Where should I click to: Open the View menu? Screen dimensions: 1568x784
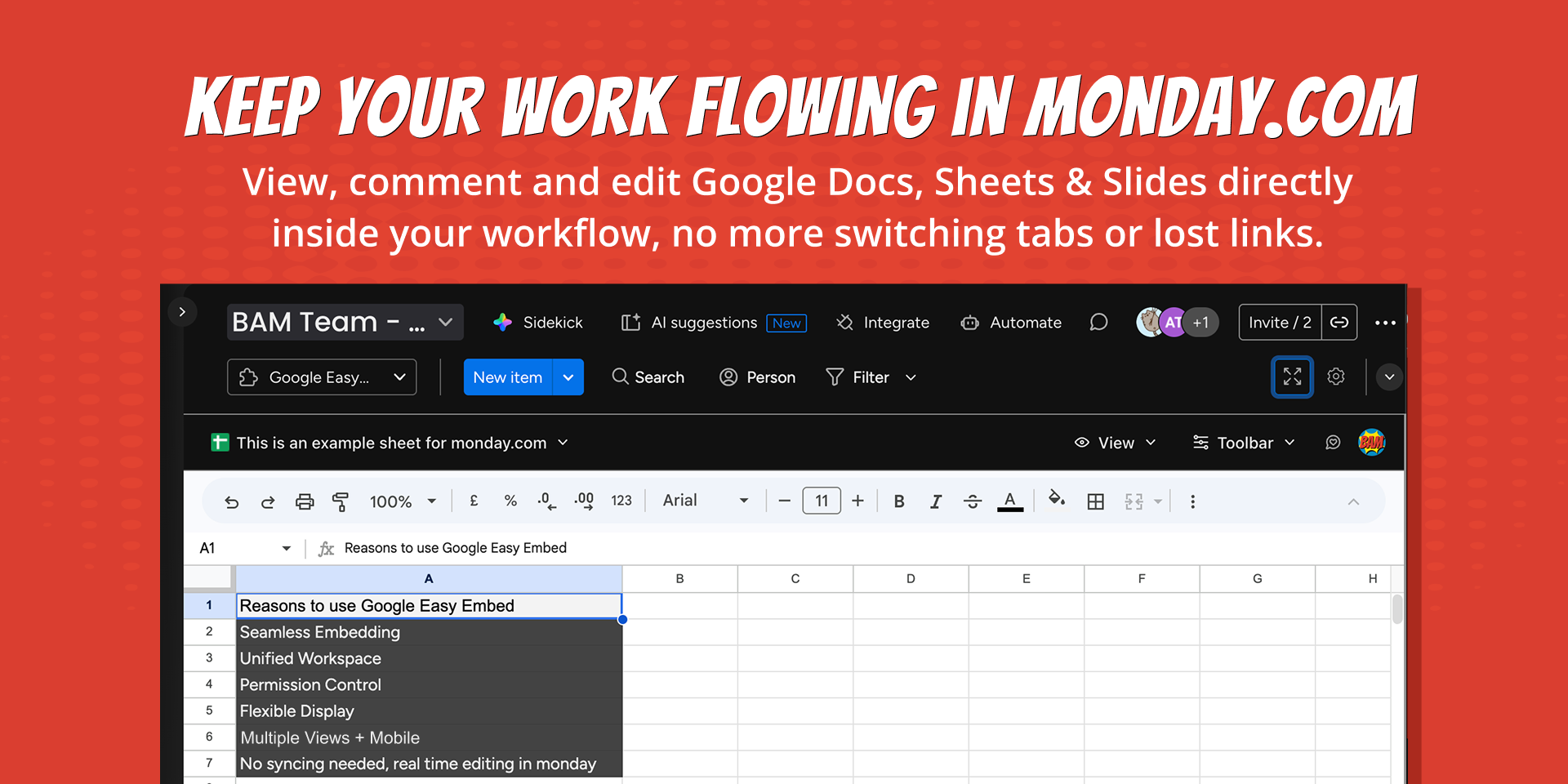point(1116,442)
